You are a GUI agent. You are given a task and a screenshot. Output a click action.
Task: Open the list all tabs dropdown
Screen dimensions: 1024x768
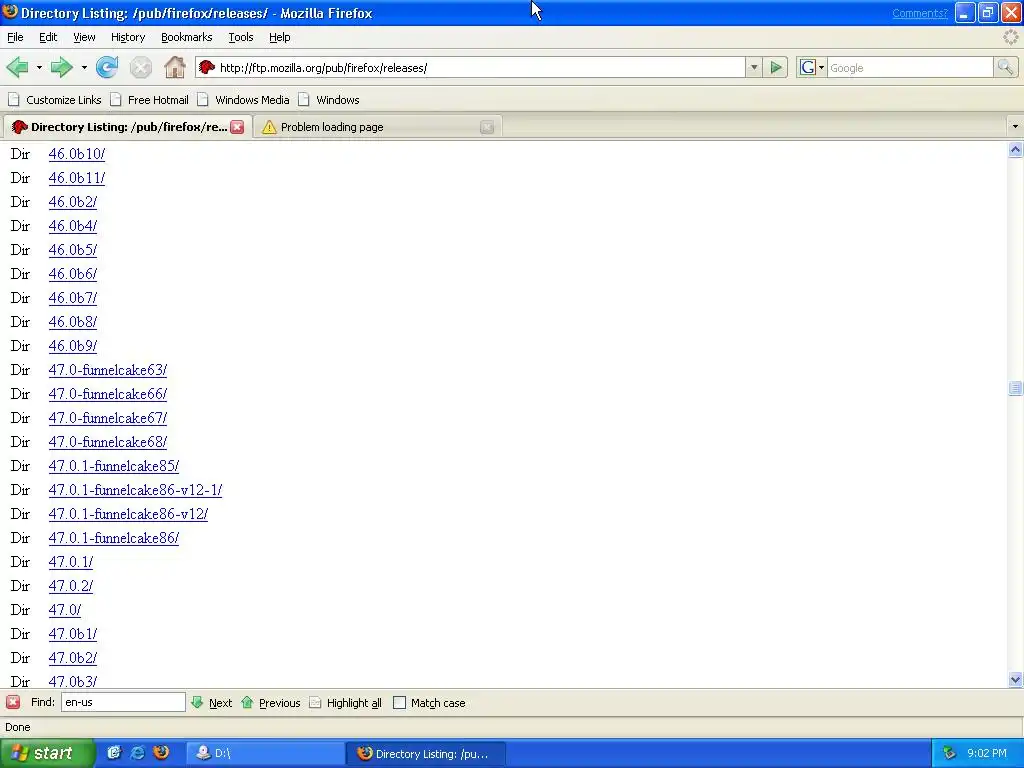click(x=1015, y=127)
